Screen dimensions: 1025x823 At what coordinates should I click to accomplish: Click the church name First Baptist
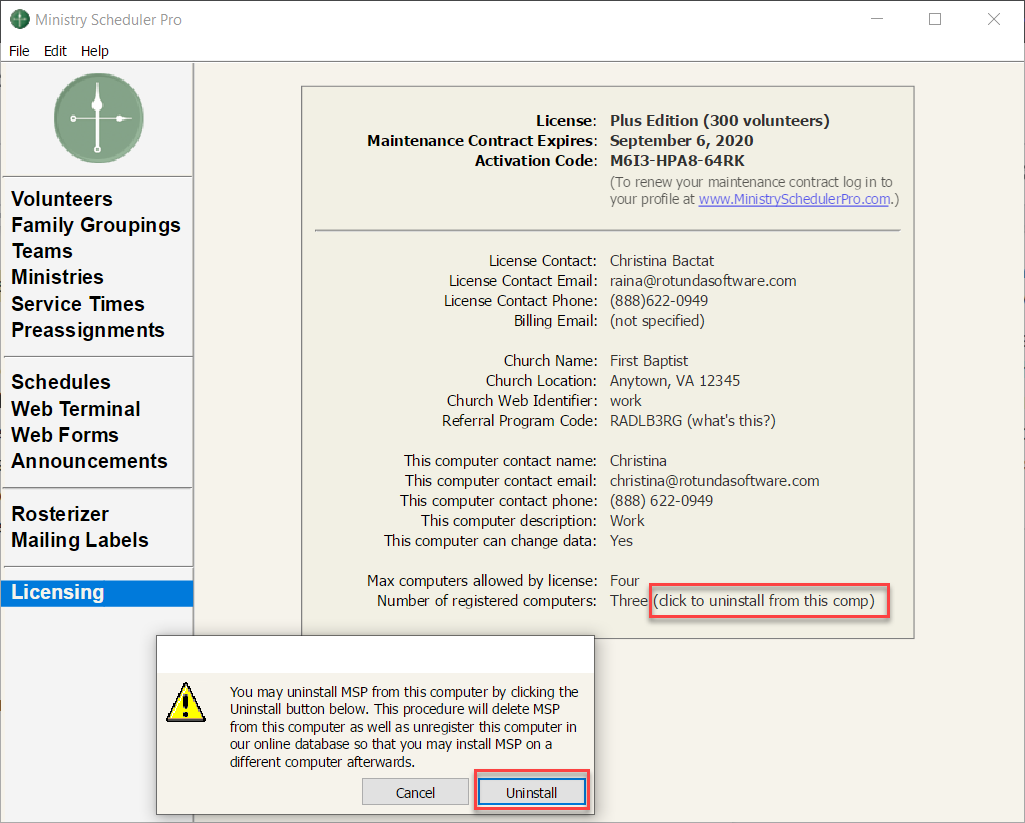pyautogui.click(x=648, y=361)
